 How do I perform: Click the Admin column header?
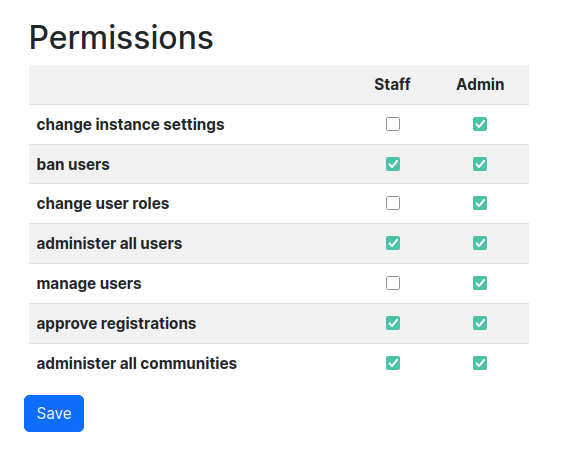pos(480,84)
